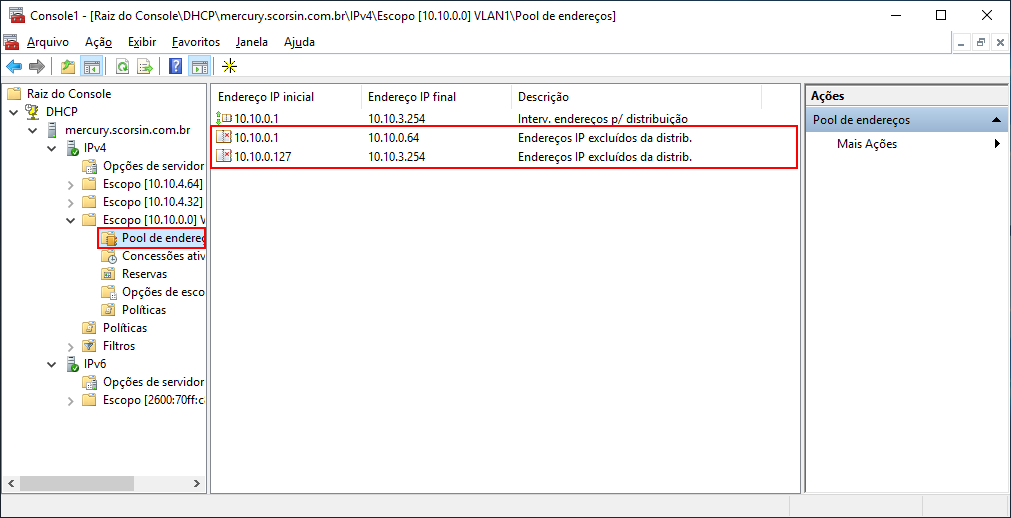Screen dimensions: 1011x518
Task: Select Escopo [10.10.4.32] folder icon
Action: point(90,202)
